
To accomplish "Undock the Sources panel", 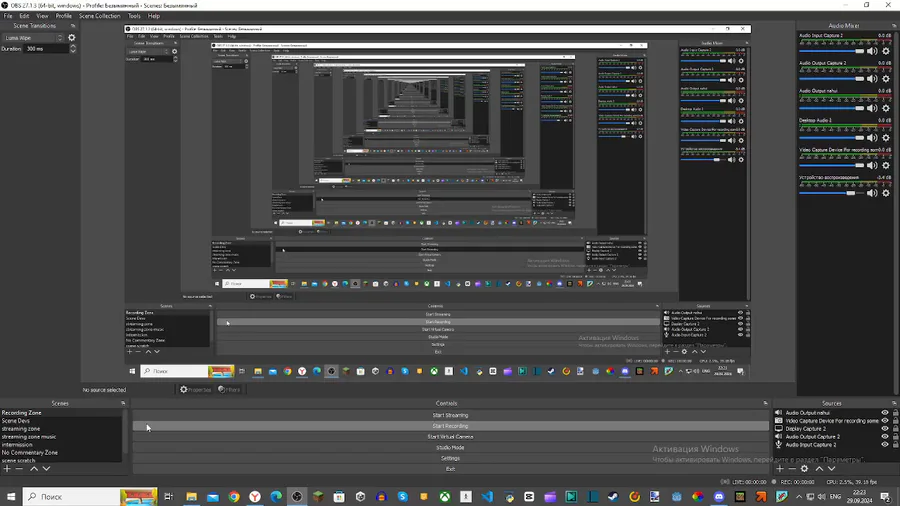I will [894, 403].
